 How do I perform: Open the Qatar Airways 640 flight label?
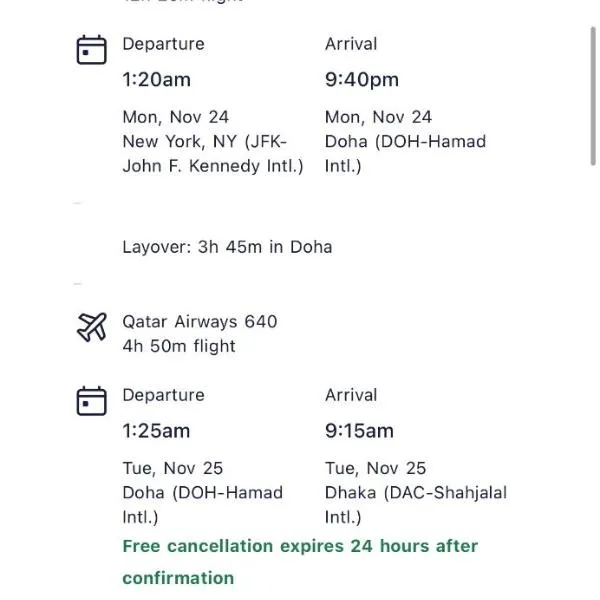[x=199, y=322]
